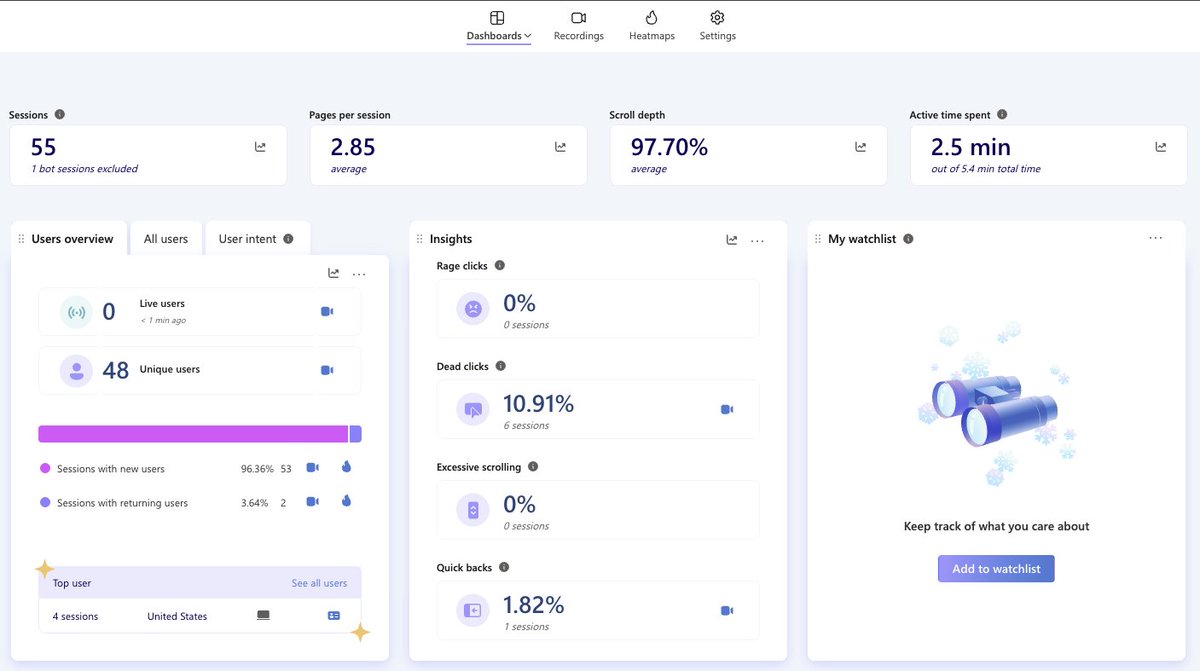Show the My watchlist info tooltip
The width and height of the screenshot is (1200, 671).
click(908, 239)
